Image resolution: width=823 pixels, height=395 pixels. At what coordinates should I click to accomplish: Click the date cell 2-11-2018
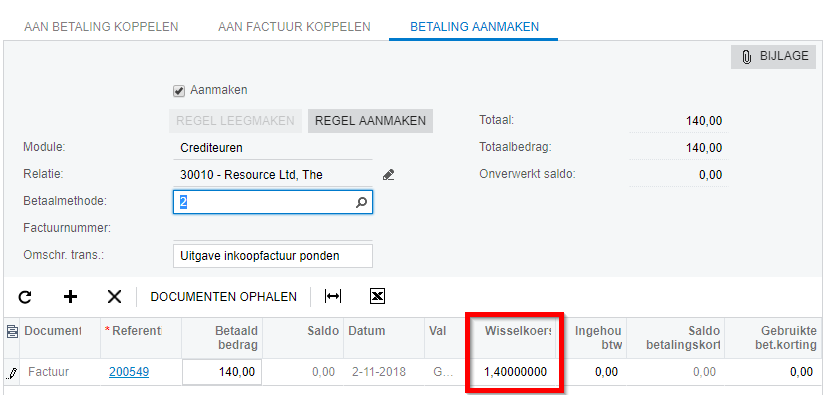[x=384, y=372]
